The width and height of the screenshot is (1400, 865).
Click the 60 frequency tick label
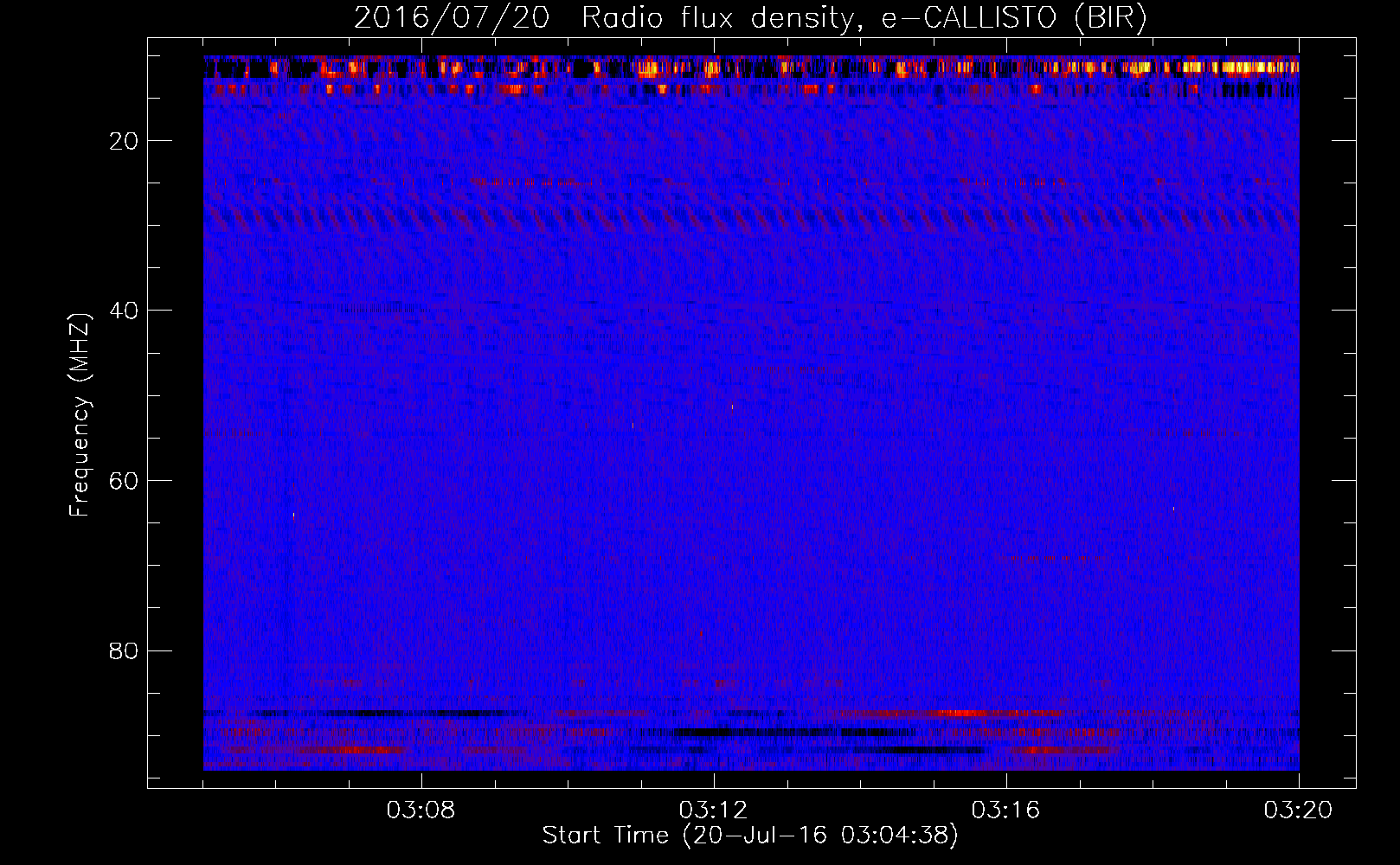(x=124, y=481)
